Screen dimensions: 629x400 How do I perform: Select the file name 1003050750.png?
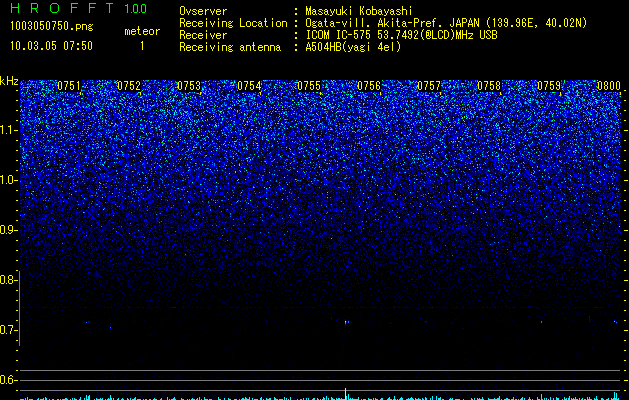click(x=52, y=27)
